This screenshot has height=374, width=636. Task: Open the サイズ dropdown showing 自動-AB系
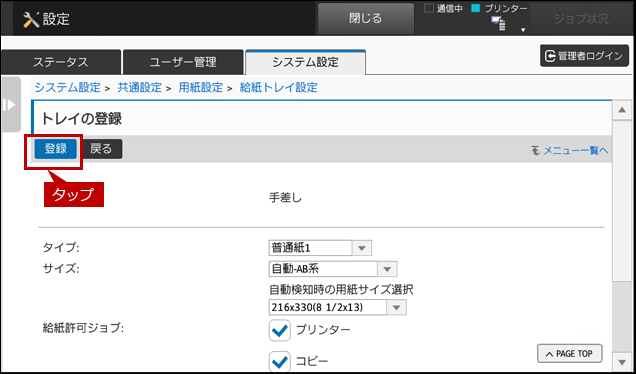click(x=333, y=269)
